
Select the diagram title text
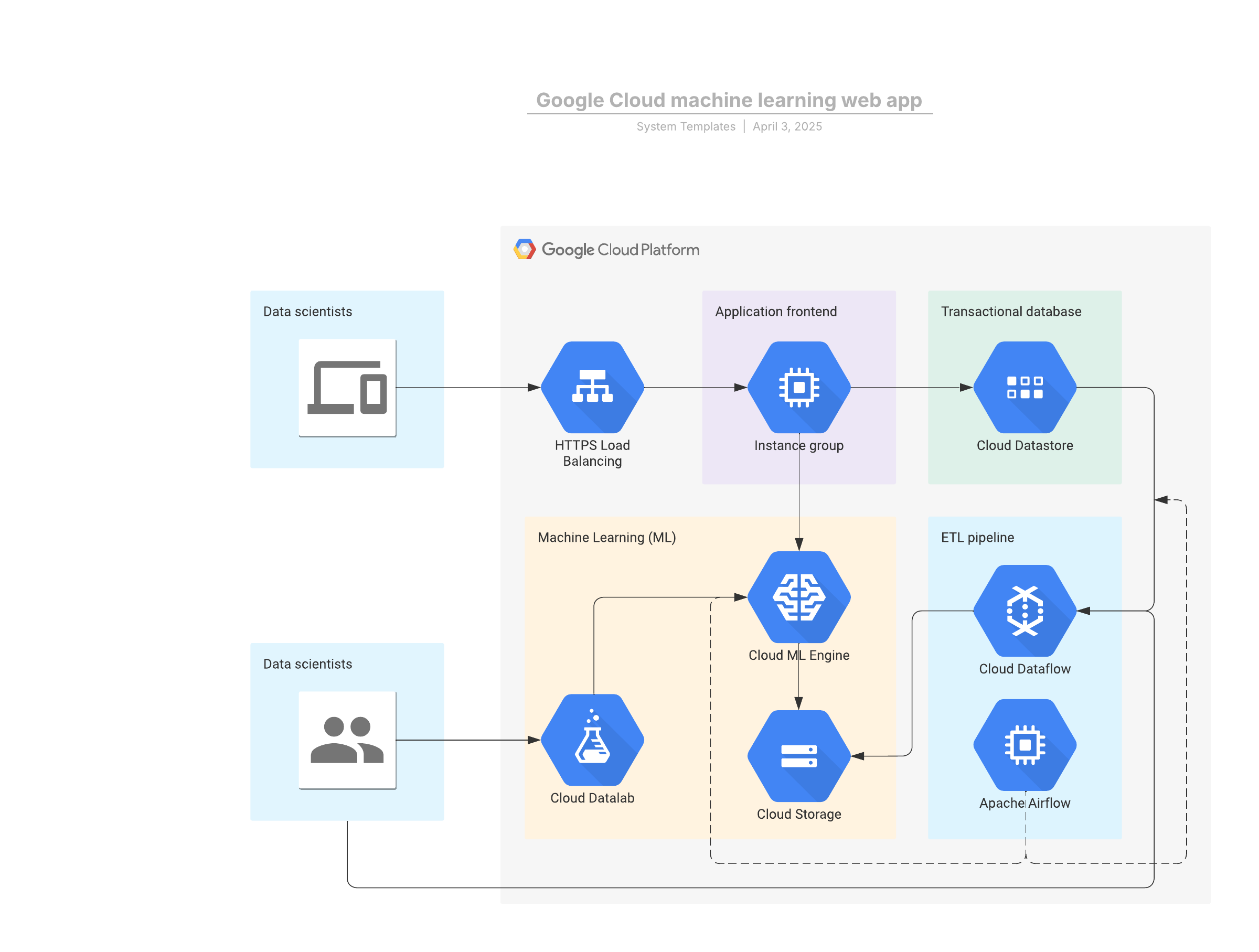point(729,100)
